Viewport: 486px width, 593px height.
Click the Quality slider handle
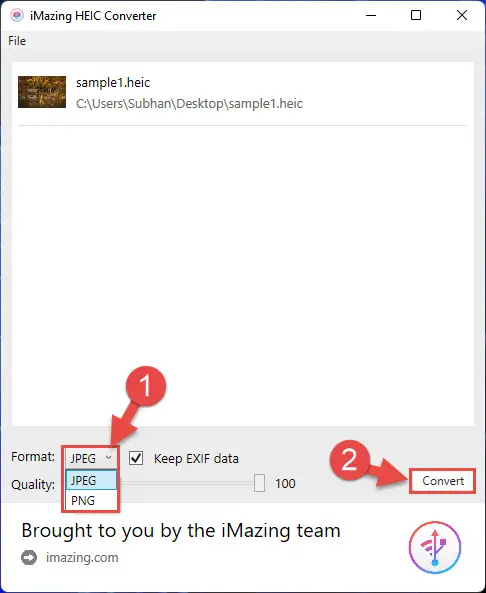coord(259,483)
